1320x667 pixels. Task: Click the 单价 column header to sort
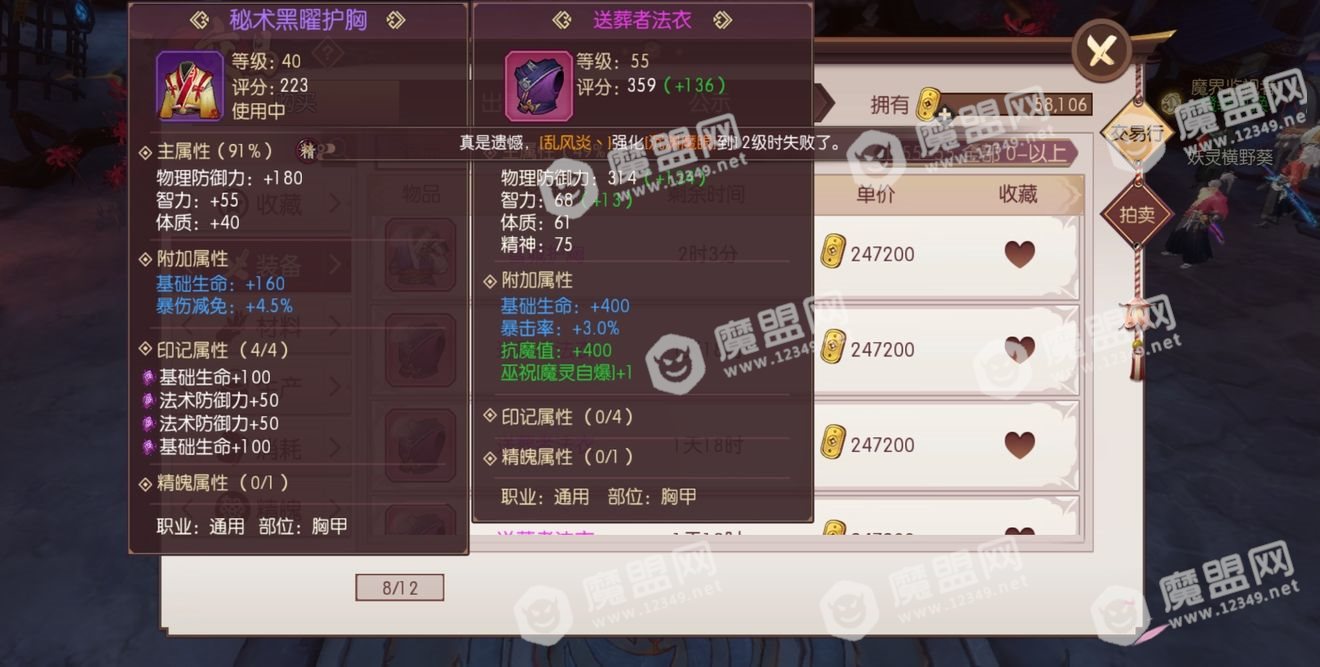pyautogui.click(x=876, y=194)
